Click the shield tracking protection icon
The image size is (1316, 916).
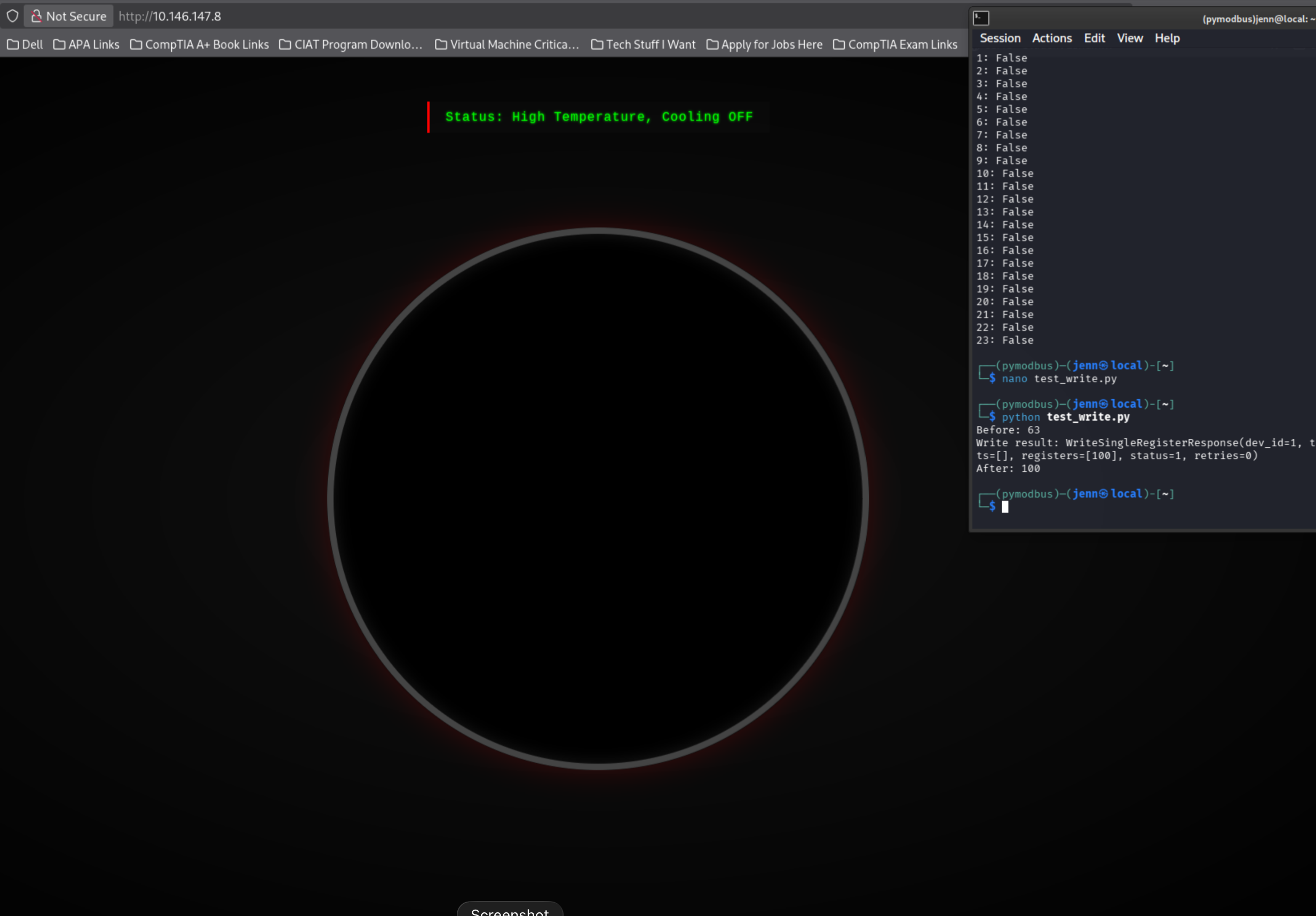(x=13, y=16)
